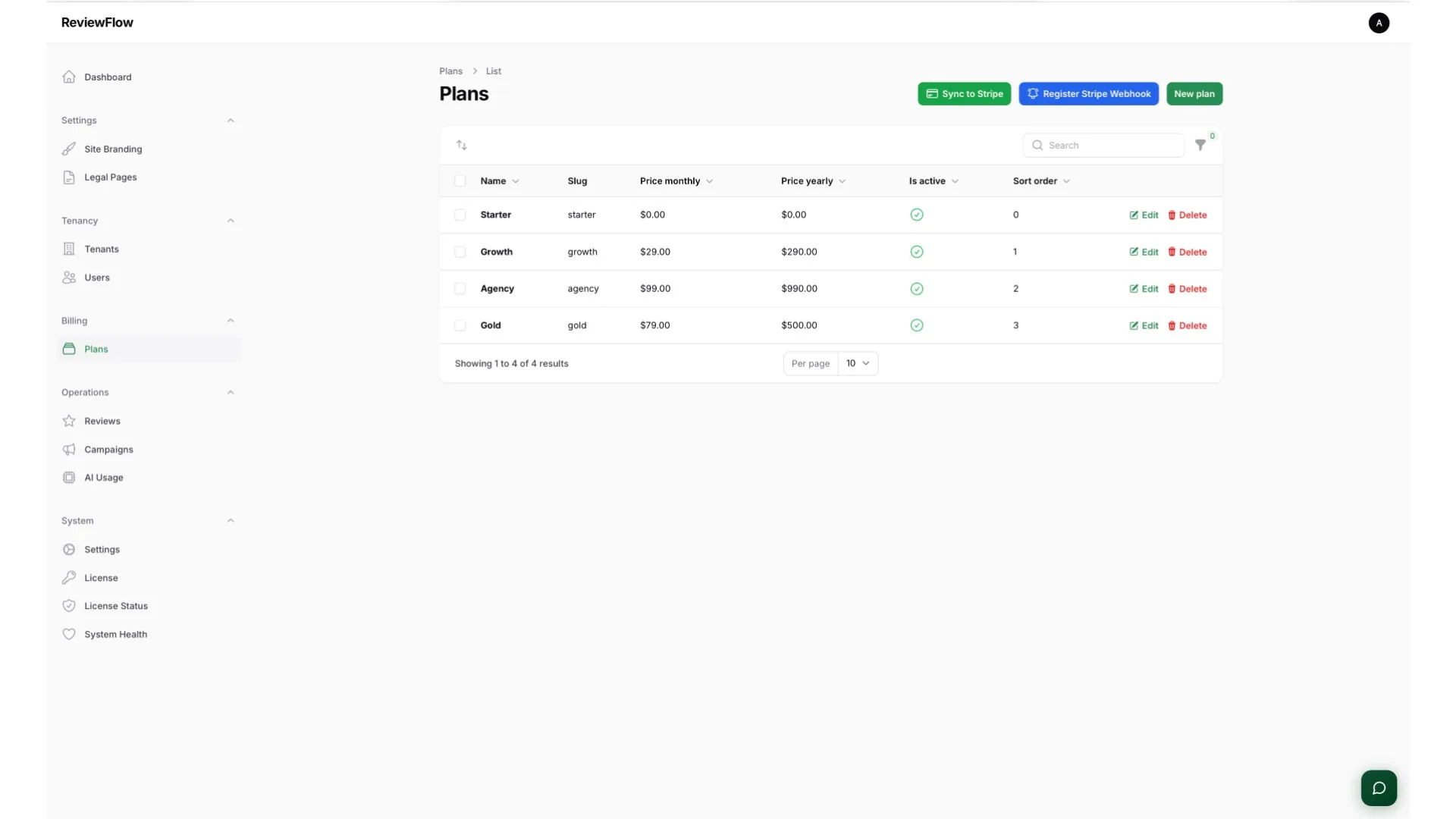Go to Campaigns in the sidebar
Screen dimensions: 1456x819
(x=149, y=449)
